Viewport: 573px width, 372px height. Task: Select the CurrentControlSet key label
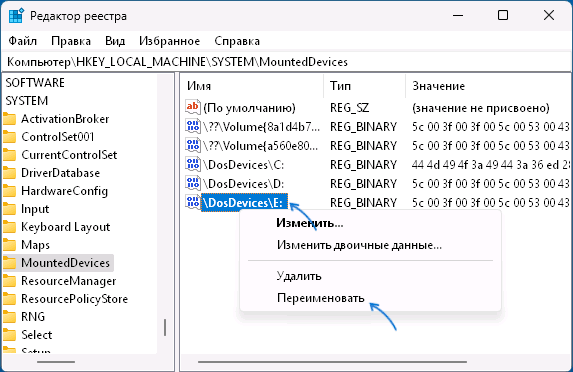point(69,155)
